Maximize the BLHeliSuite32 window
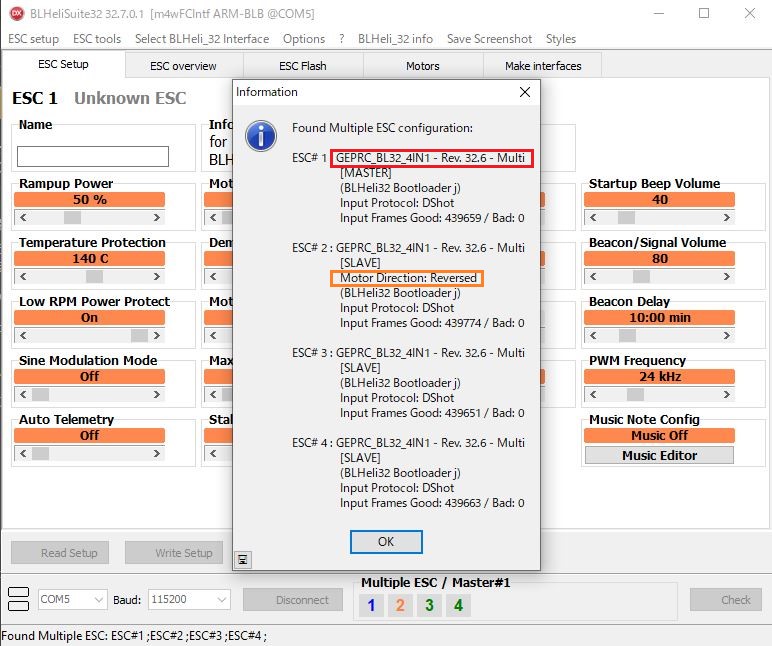772x646 pixels. coord(704,13)
